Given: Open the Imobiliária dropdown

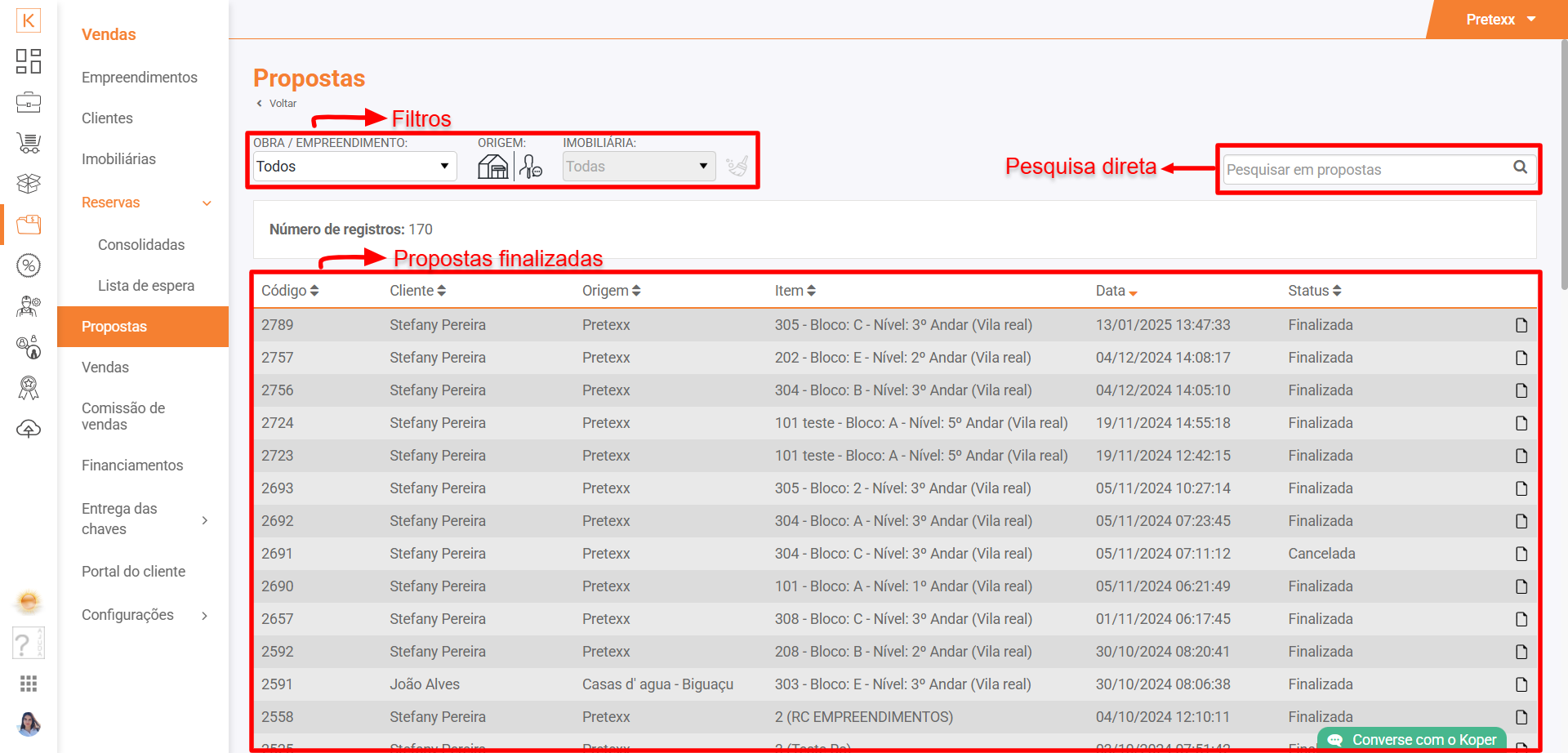Looking at the screenshot, I should tap(638, 167).
